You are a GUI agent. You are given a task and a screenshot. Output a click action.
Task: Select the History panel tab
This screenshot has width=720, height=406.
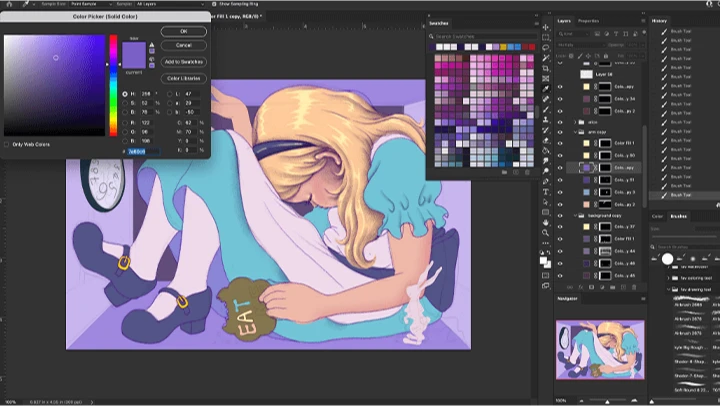[x=659, y=21]
